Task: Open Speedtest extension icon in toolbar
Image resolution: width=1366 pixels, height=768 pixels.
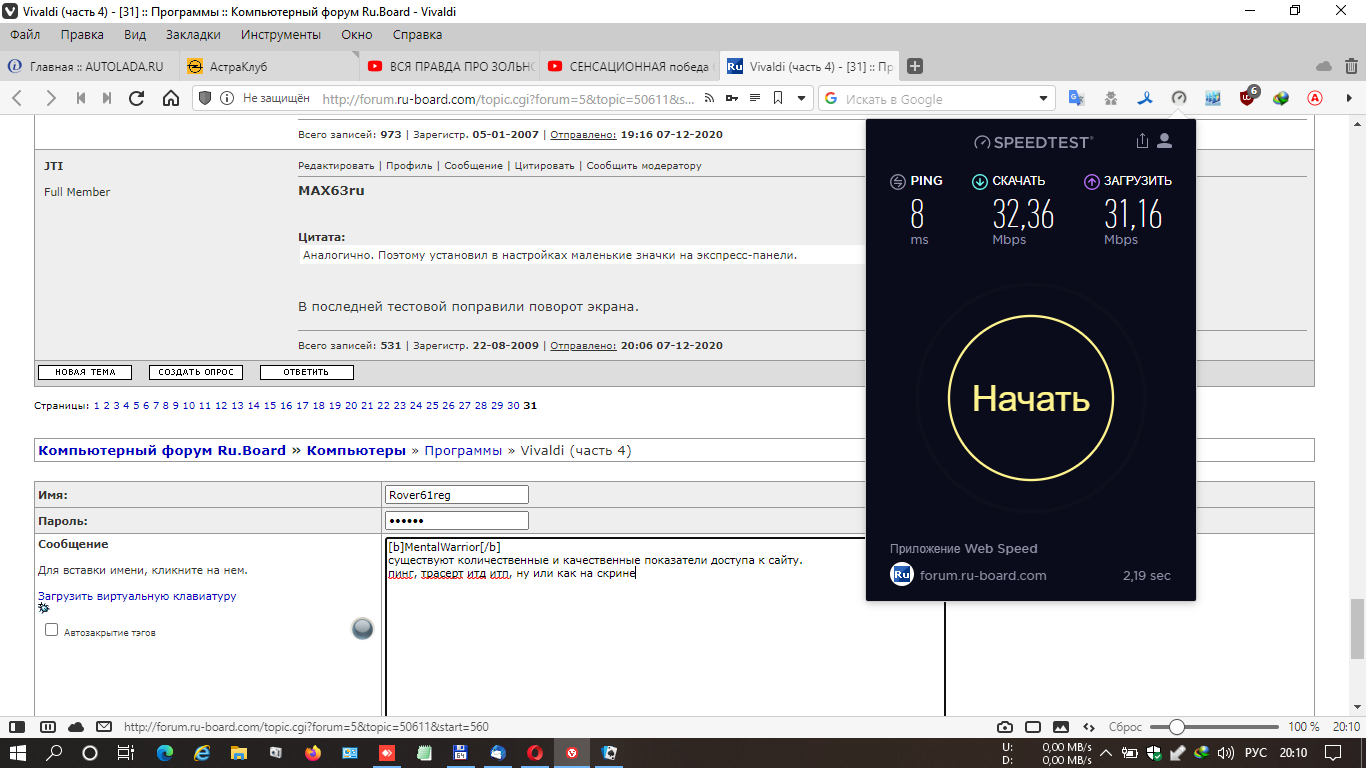Action: coord(1179,98)
